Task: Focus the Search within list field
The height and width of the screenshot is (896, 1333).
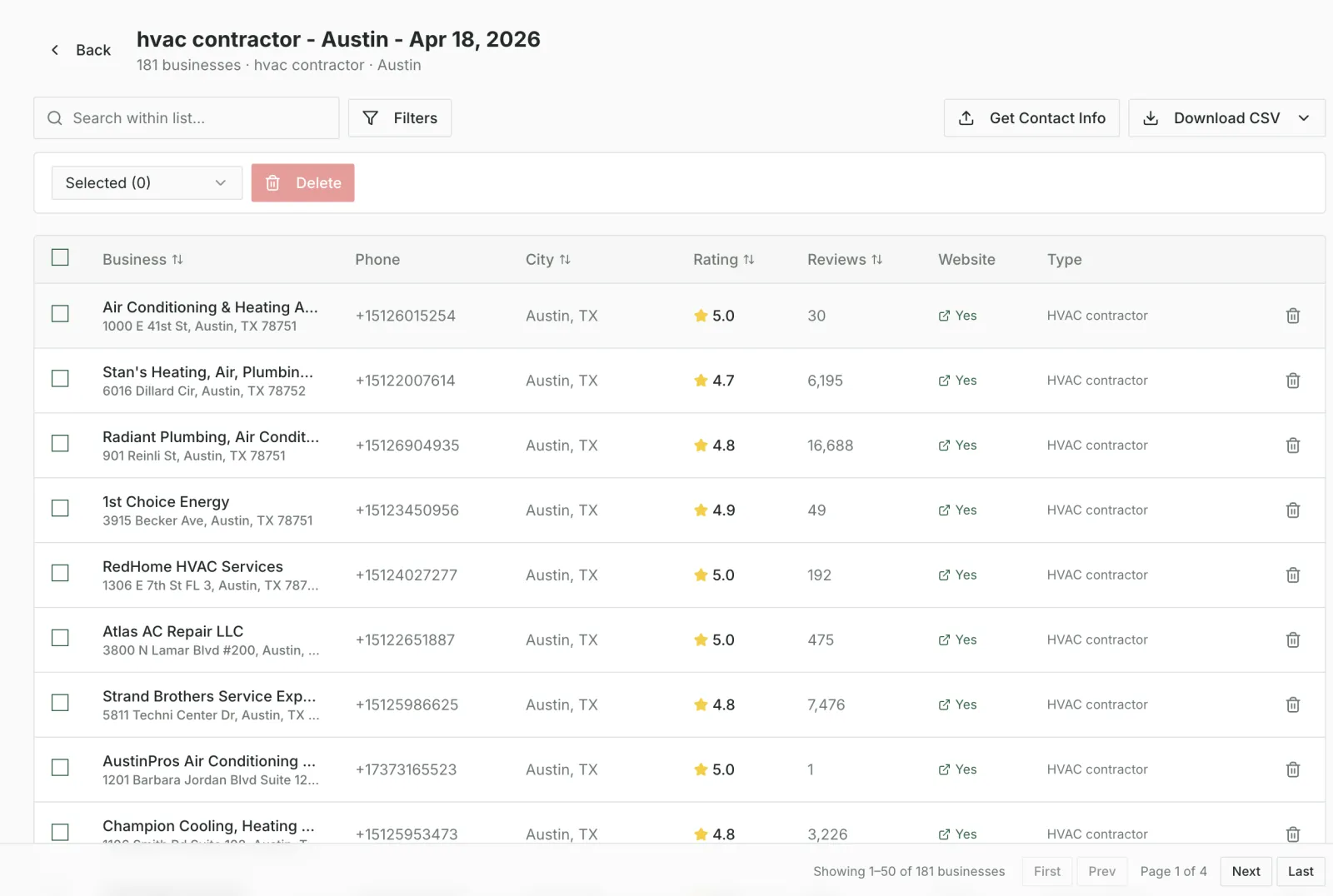Action: click(187, 118)
